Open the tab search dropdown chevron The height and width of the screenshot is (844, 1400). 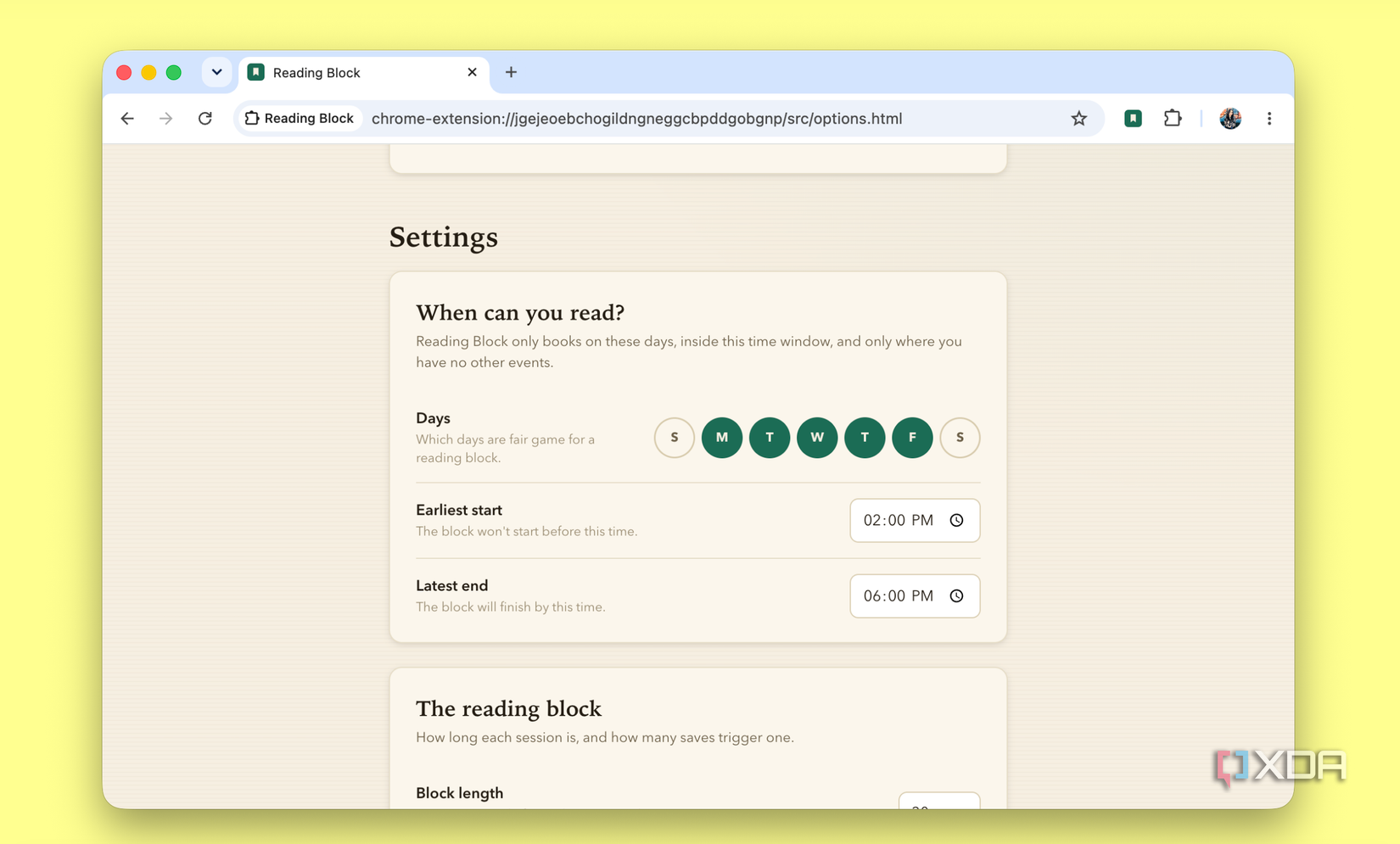[x=216, y=72]
